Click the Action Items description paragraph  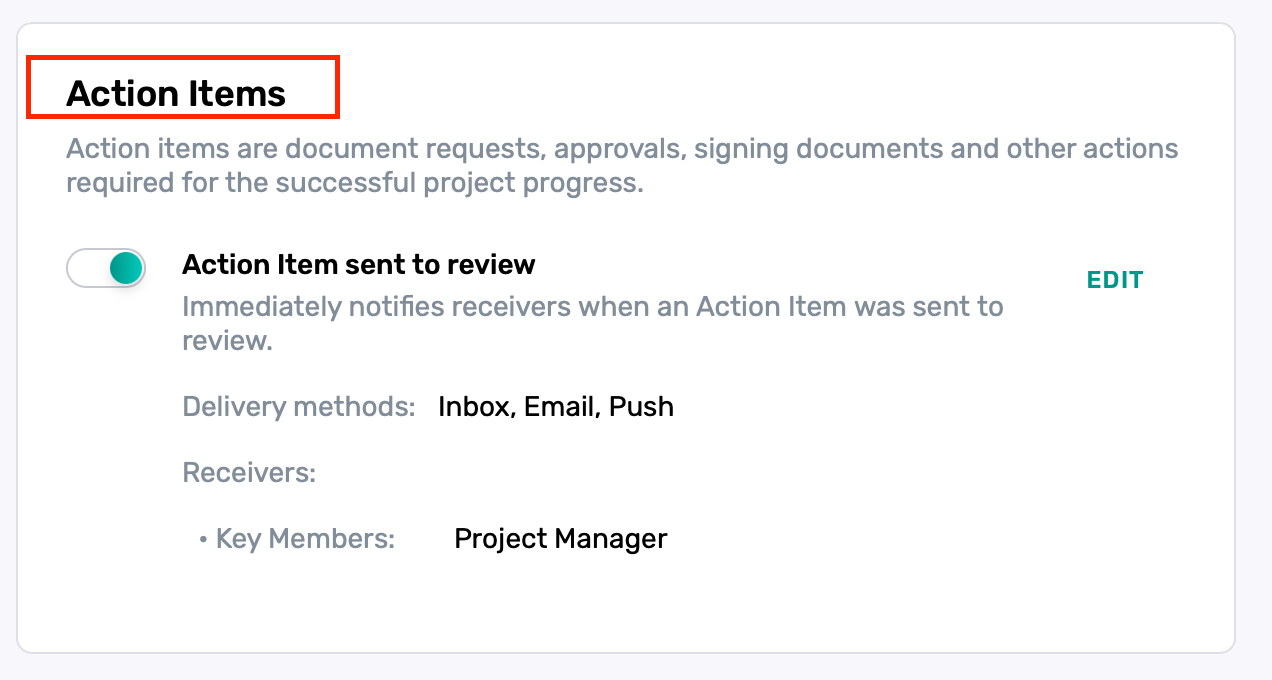point(622,166)
